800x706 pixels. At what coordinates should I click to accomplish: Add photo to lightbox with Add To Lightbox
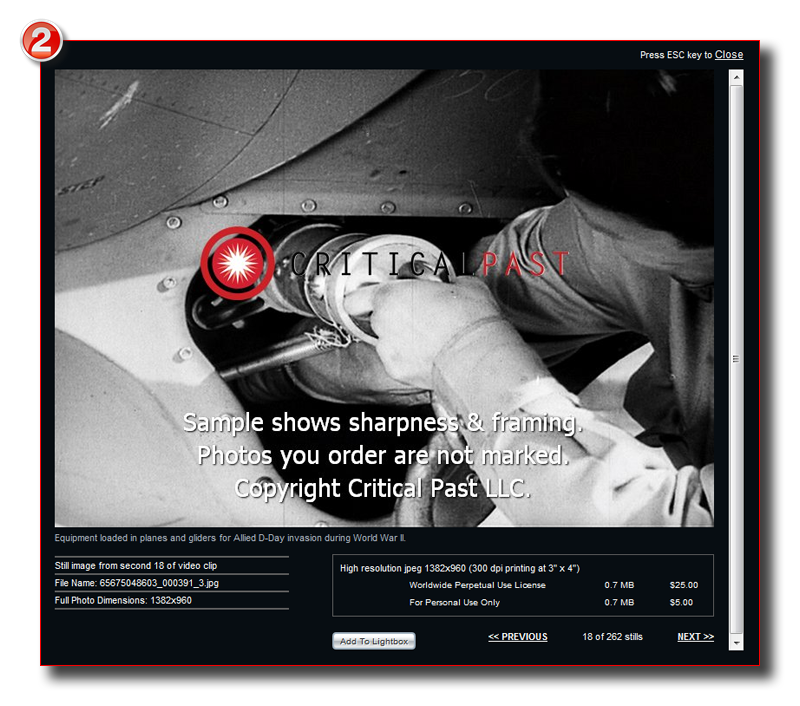(374, 641)
